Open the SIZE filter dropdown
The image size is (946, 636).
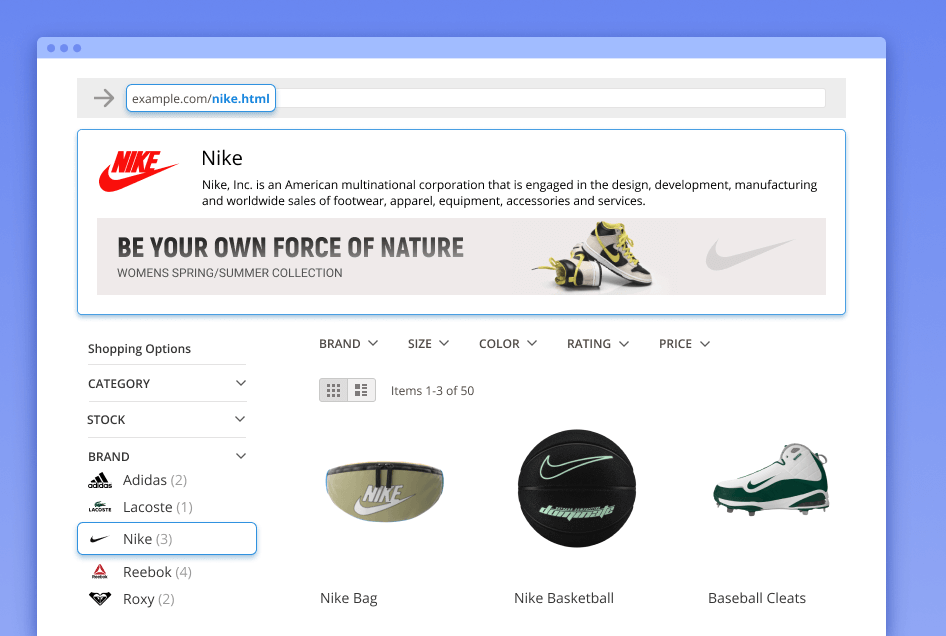pyautogui.click(x=428, y=344)
